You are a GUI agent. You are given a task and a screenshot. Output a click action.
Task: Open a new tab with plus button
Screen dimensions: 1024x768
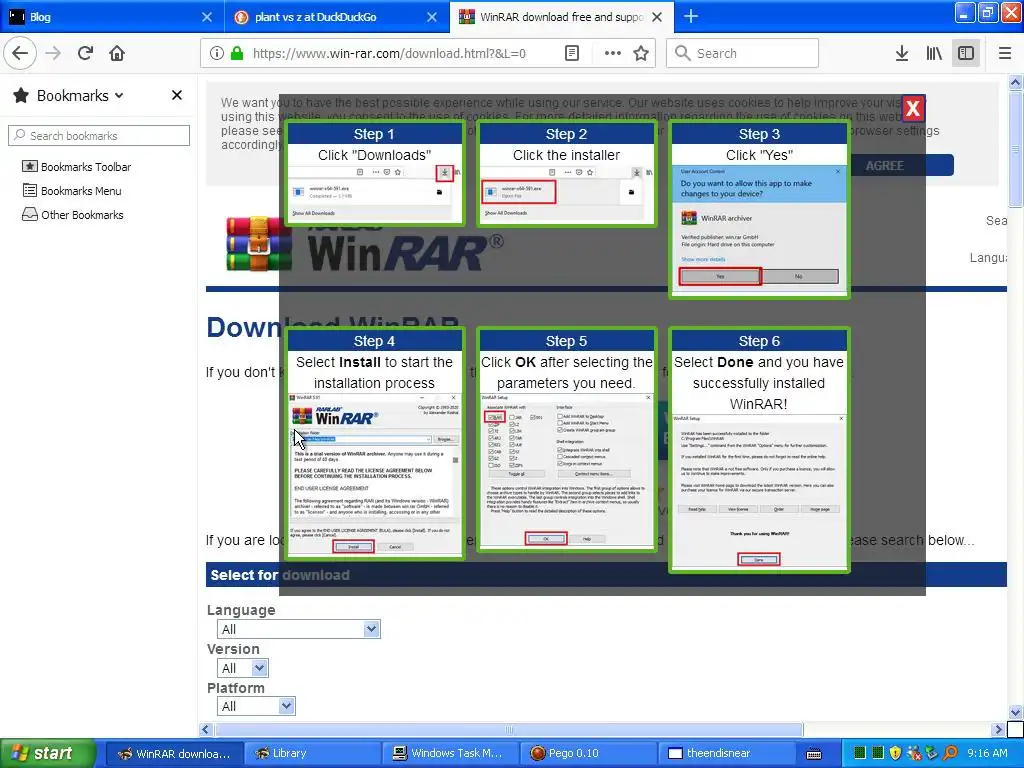pos(691,16)
